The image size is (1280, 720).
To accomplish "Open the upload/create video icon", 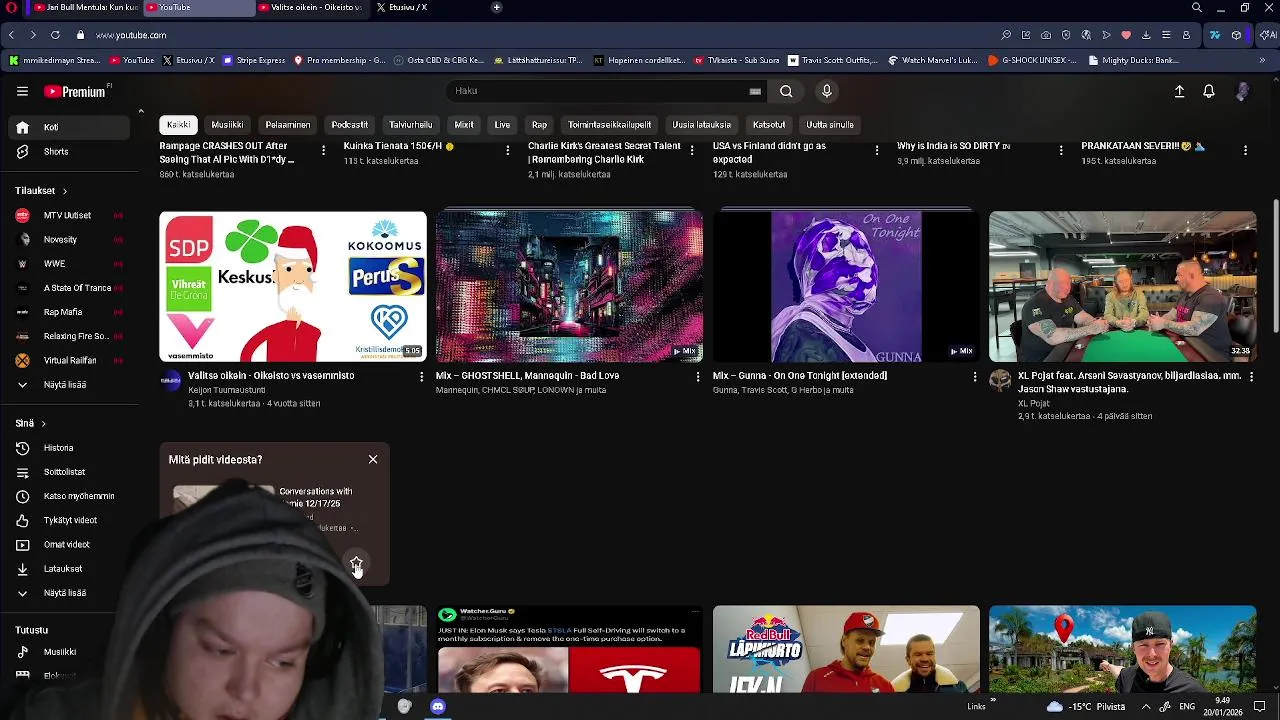I will pos(1179,91).
